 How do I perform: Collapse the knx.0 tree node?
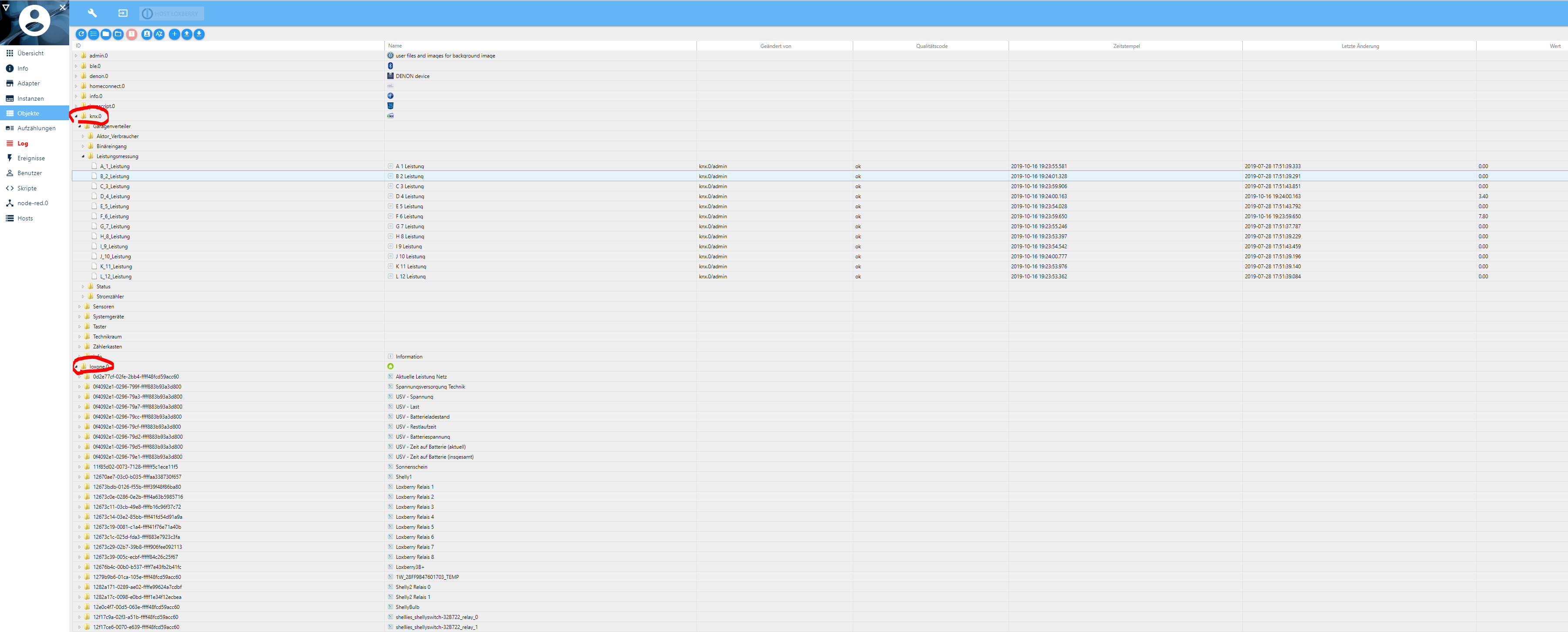(76, 116)
